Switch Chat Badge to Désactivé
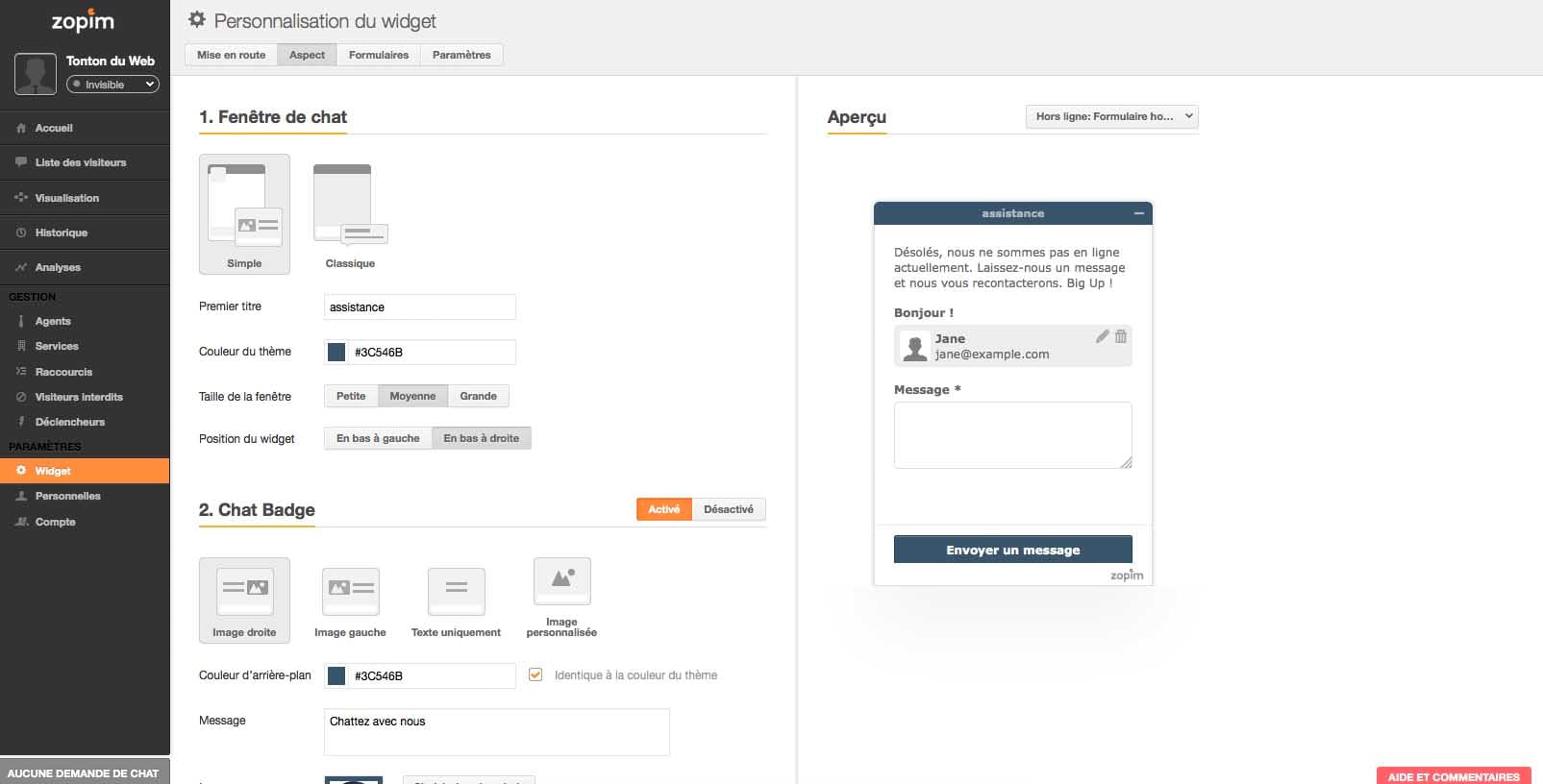The height and width of the screenshot is (784, 1543). click(728, 509)
